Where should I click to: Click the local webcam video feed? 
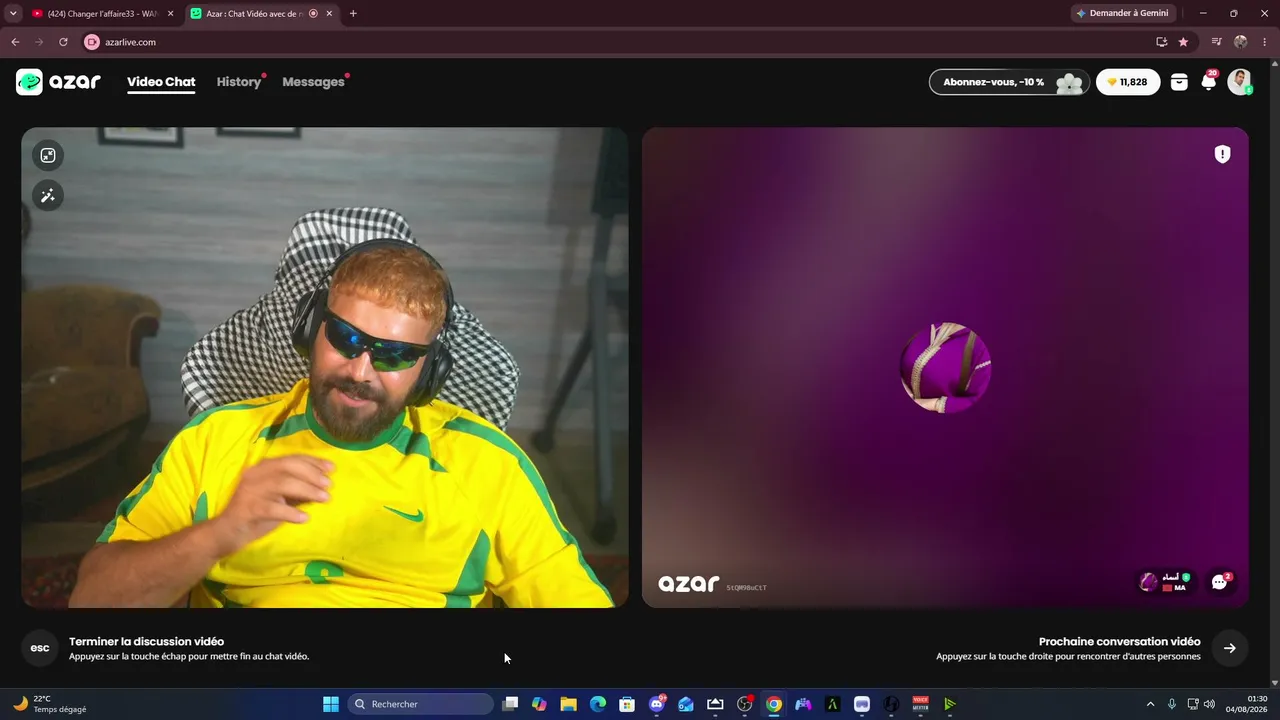point(325,367)
